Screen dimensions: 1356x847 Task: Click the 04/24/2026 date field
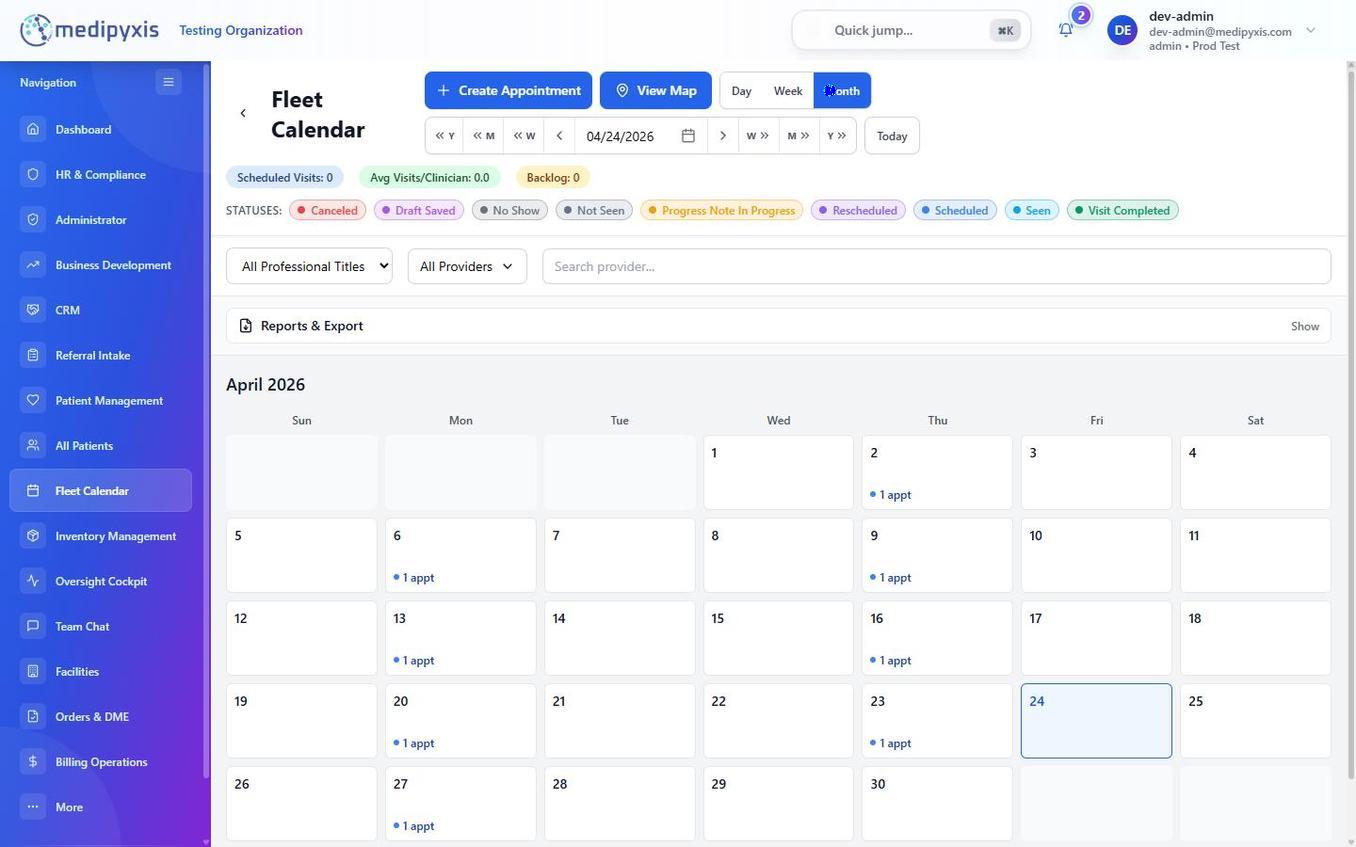[620, 136]
